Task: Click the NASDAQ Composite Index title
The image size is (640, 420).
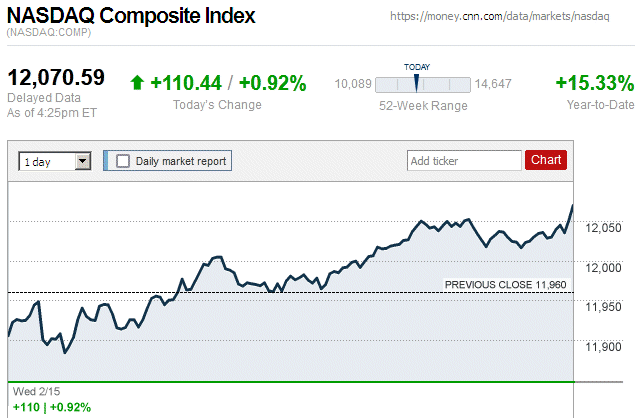Action: click(x=131, y=17)
